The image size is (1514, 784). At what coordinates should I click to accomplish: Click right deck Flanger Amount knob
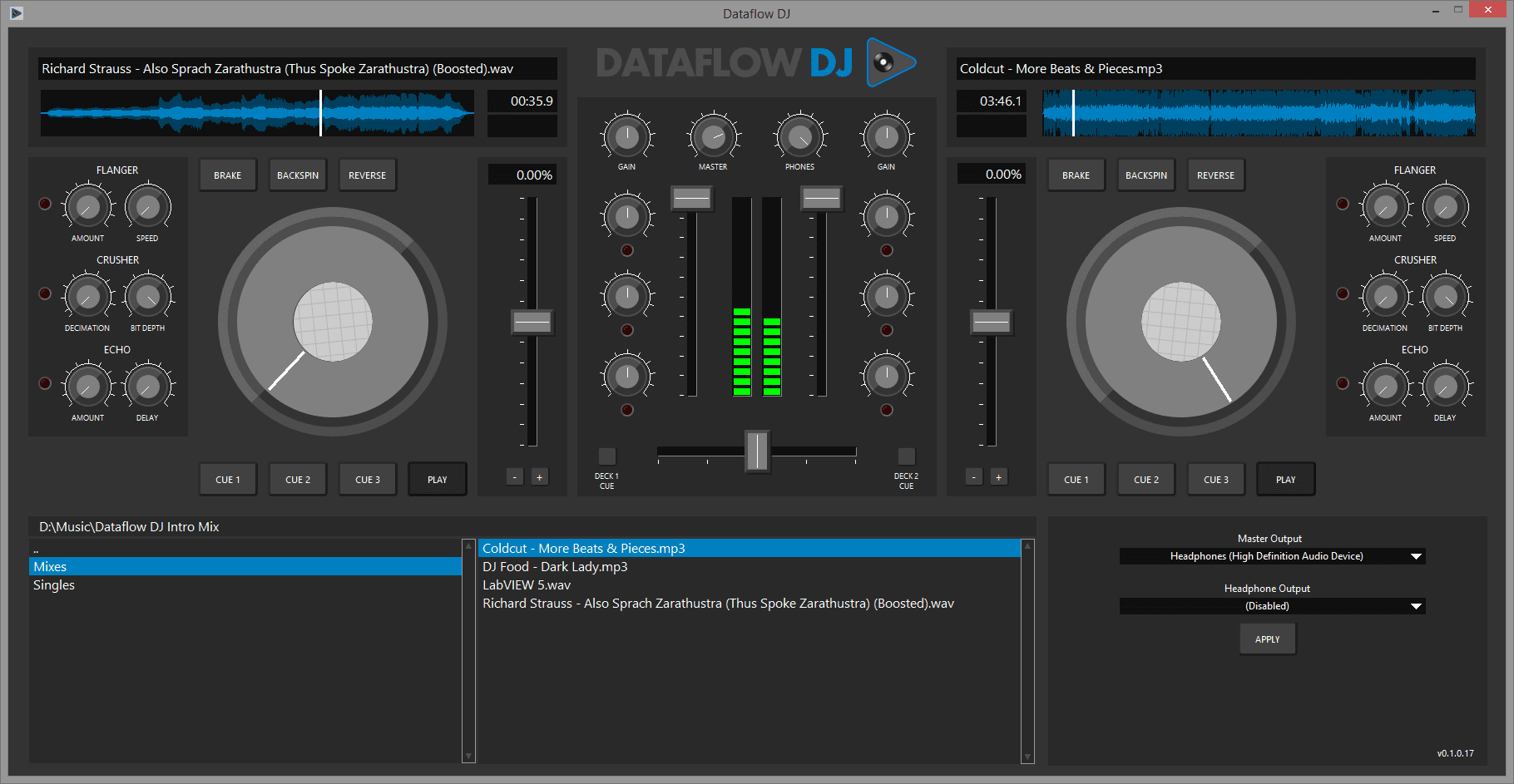point(1385,208)
